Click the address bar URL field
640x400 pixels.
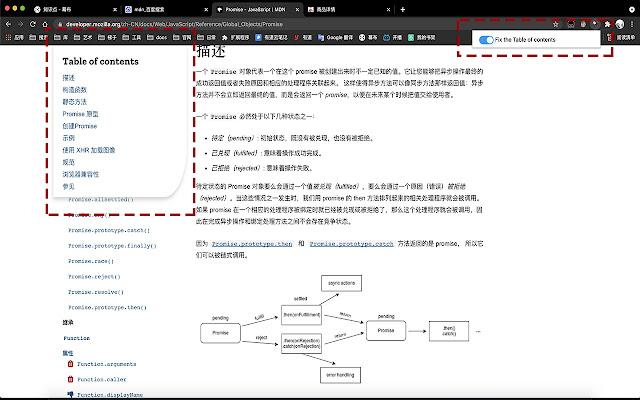(306, 24)
